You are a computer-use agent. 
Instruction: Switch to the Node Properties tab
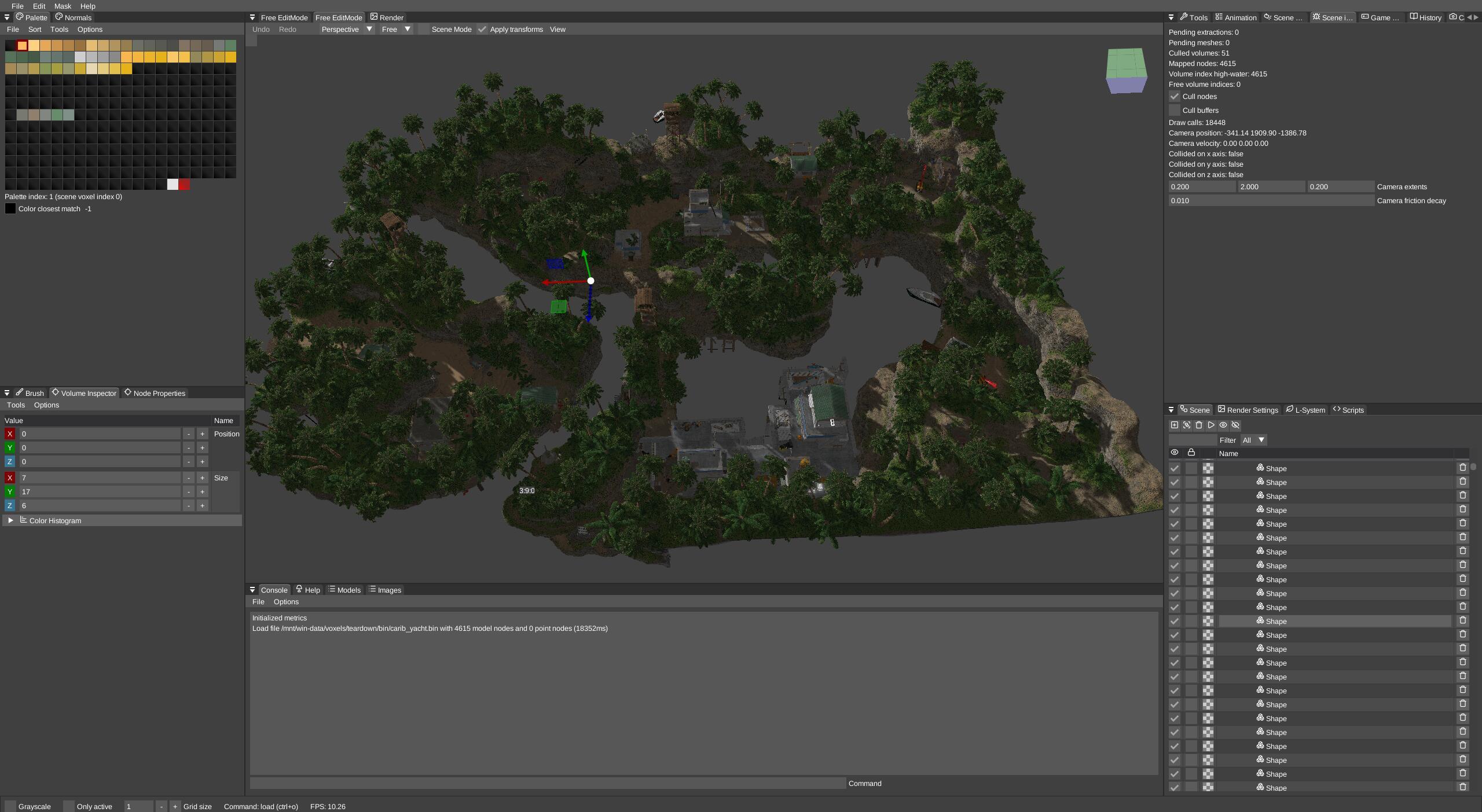point(155,393)
